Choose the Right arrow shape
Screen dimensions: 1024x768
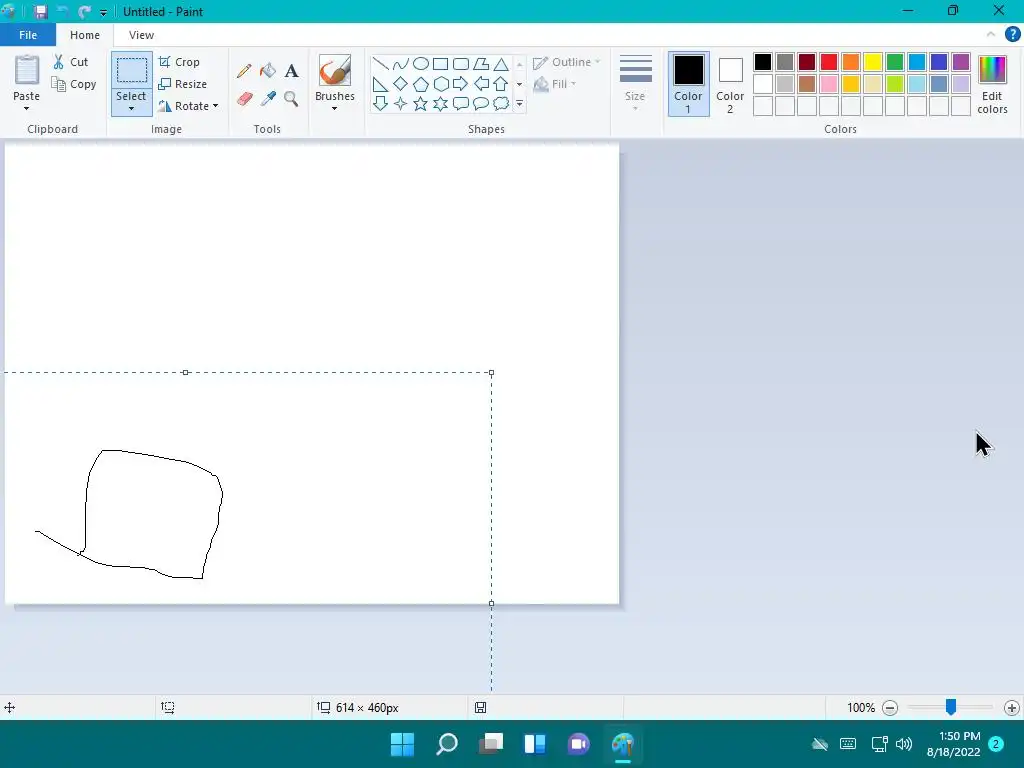[x=461, y=84]
